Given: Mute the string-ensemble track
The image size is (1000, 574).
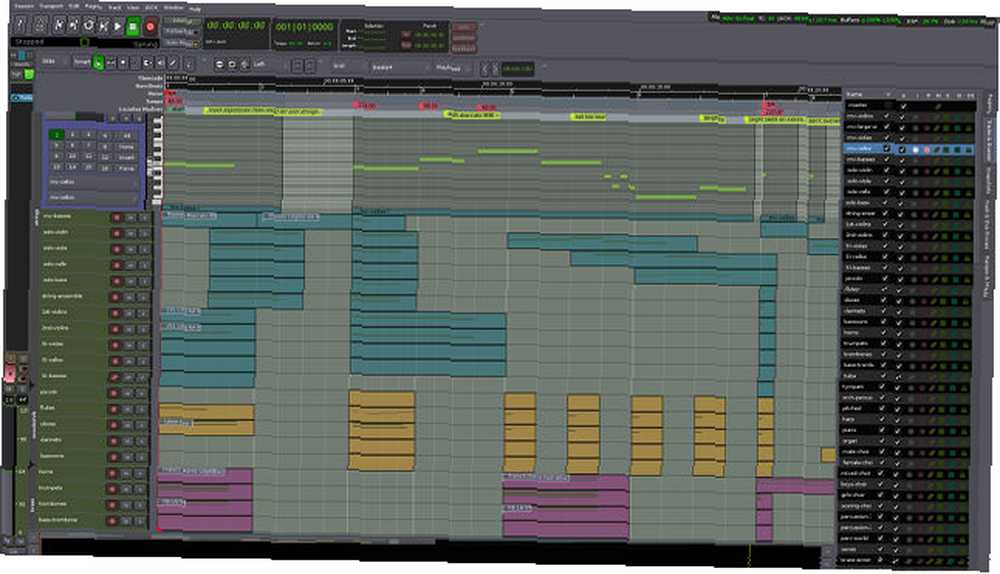Looking at the screenshot, I should pos(129,297).
